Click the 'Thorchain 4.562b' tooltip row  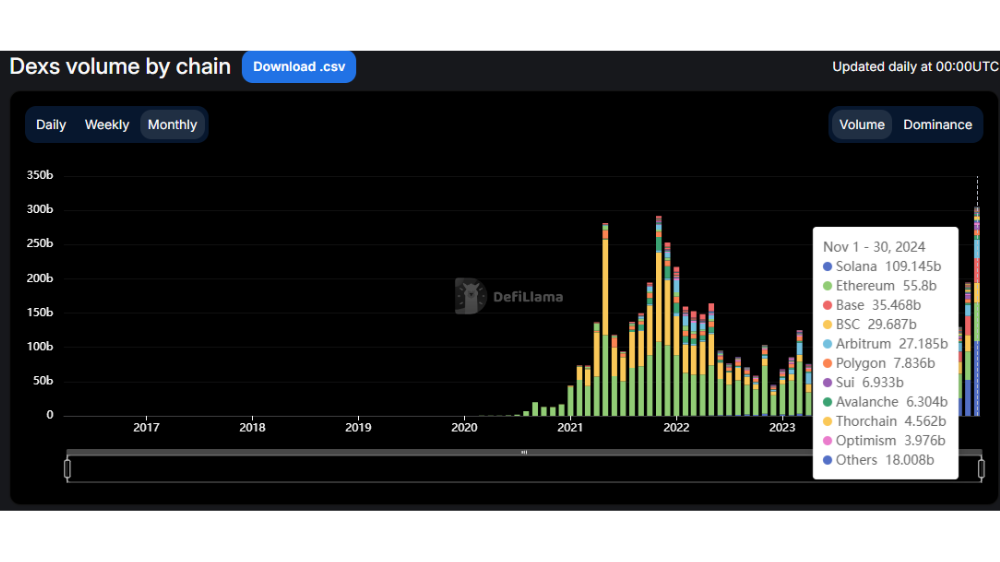[885, 422]
